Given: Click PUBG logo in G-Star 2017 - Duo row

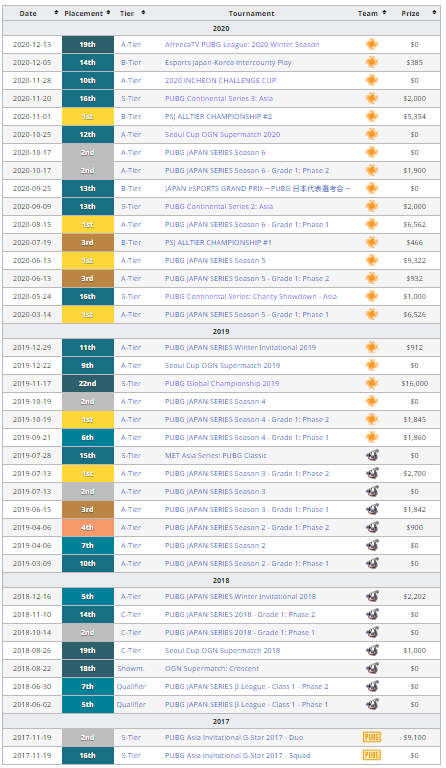Looking at the screenshot, I should tap(372, 737).
